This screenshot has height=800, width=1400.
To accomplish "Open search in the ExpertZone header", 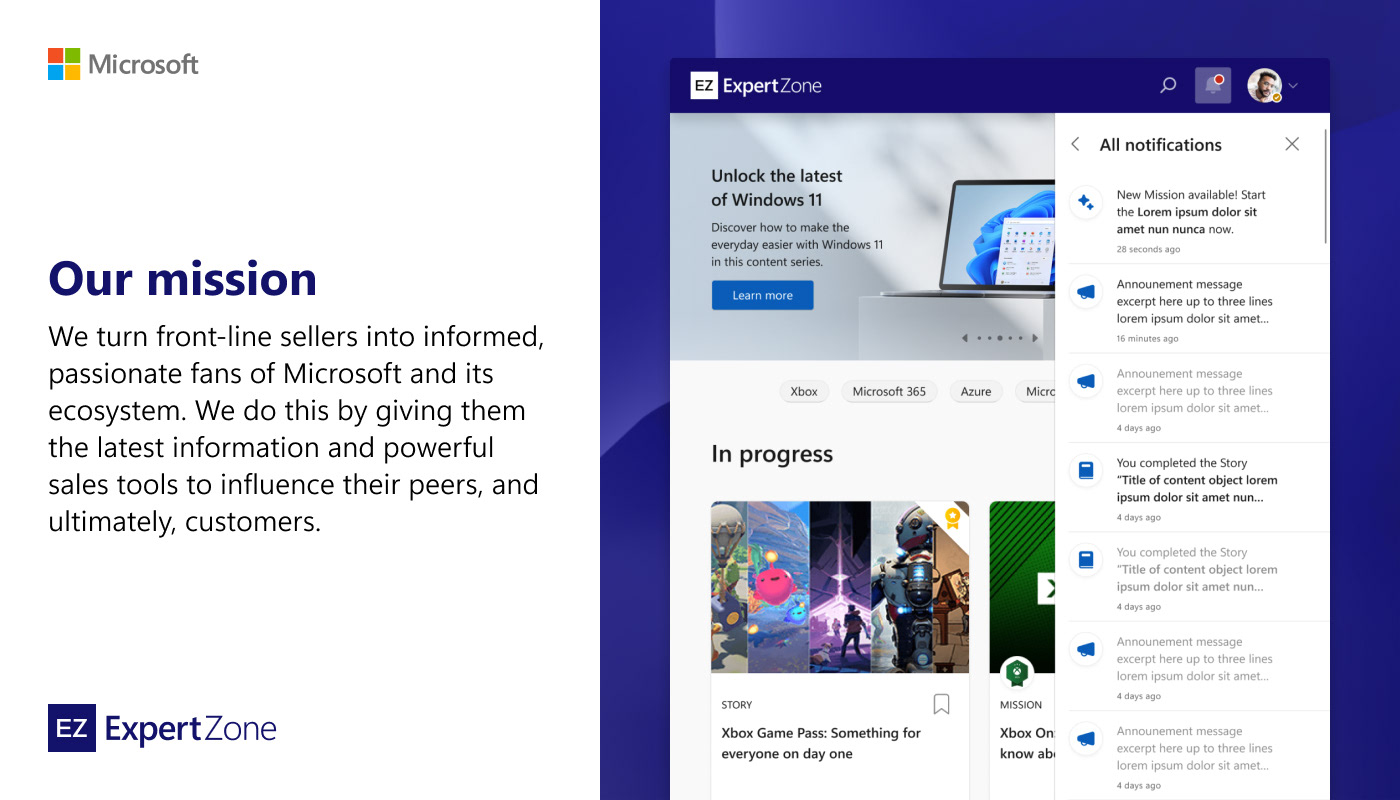I will pyautogui.click(x=1168, y=86).
